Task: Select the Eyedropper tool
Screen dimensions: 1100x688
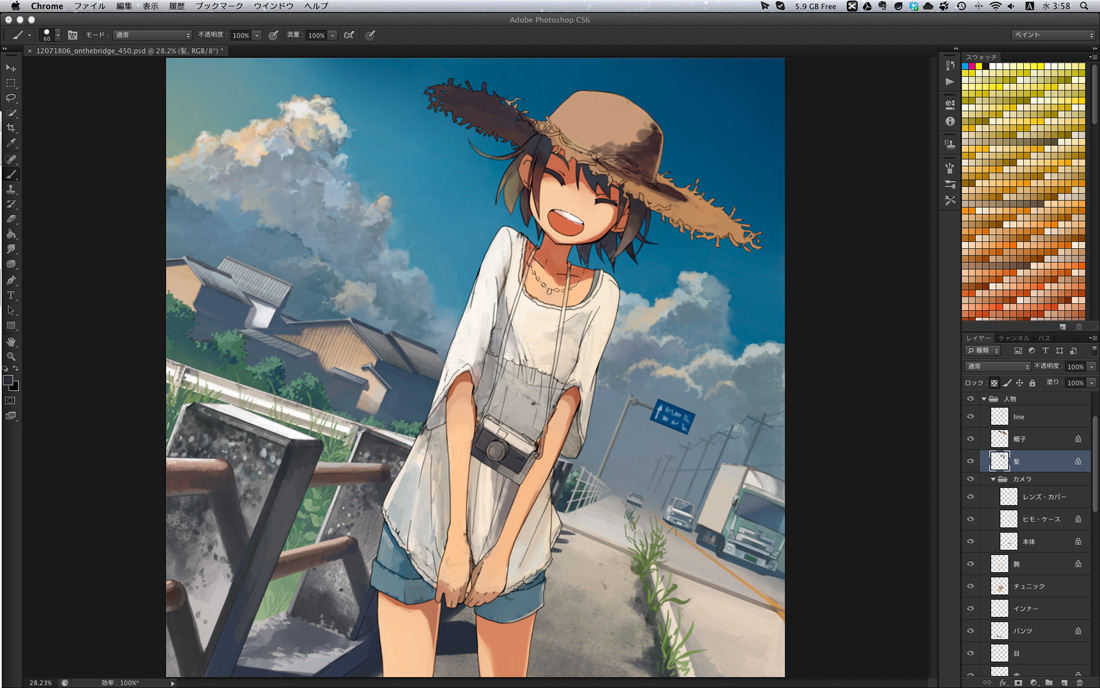Action: (x=11, y=143)
